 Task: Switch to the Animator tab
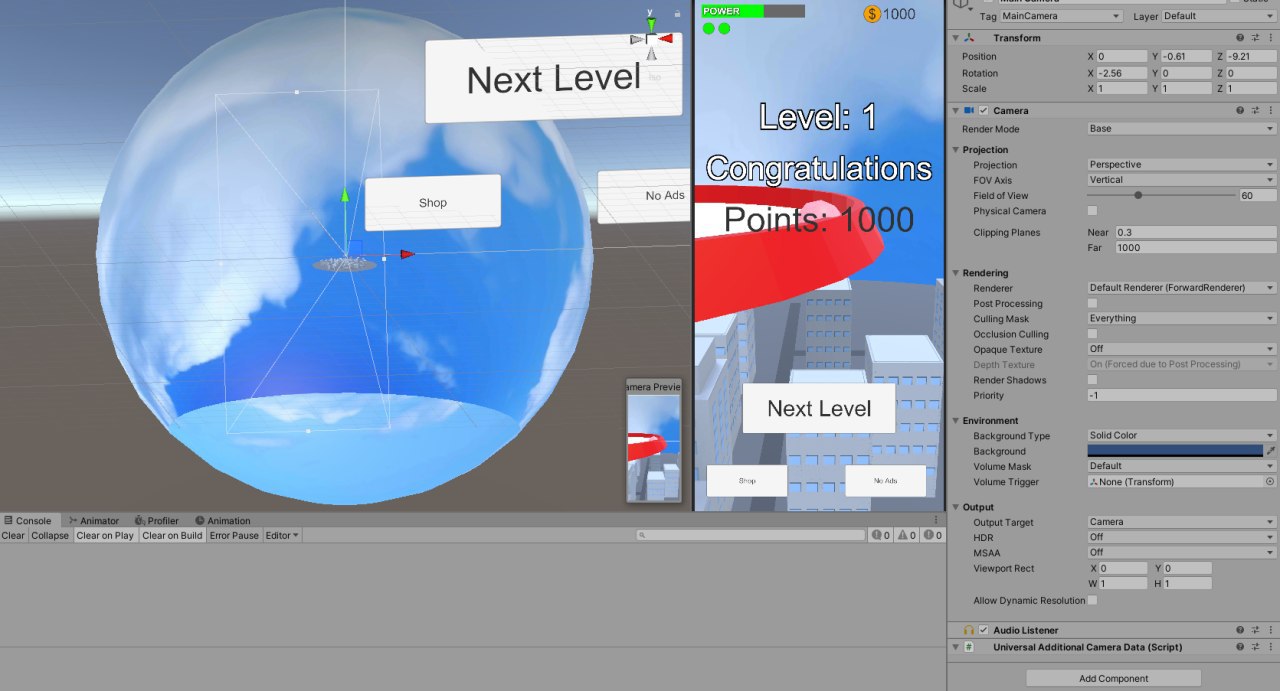(x=94, y=521)
